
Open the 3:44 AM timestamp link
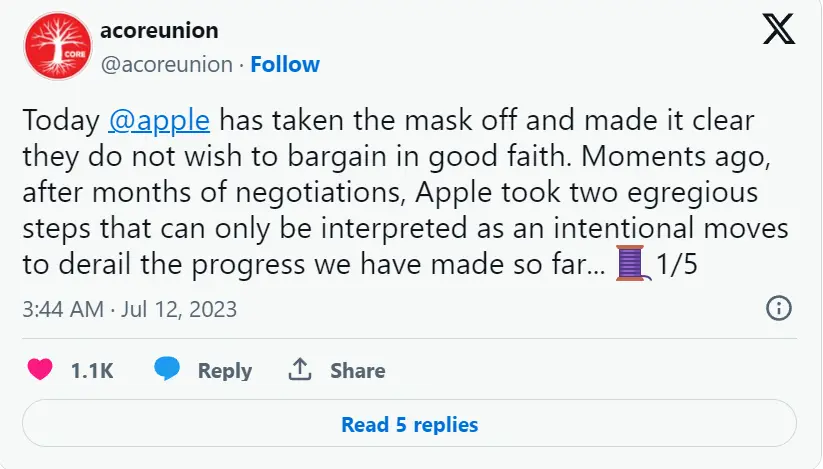63,309
